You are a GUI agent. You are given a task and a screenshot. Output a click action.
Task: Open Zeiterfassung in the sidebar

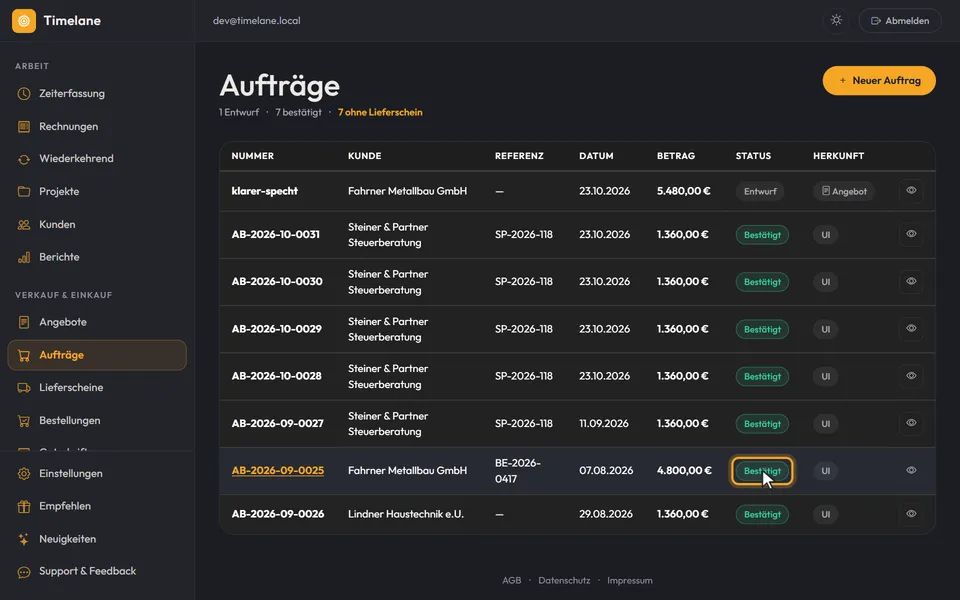(97, 94)
